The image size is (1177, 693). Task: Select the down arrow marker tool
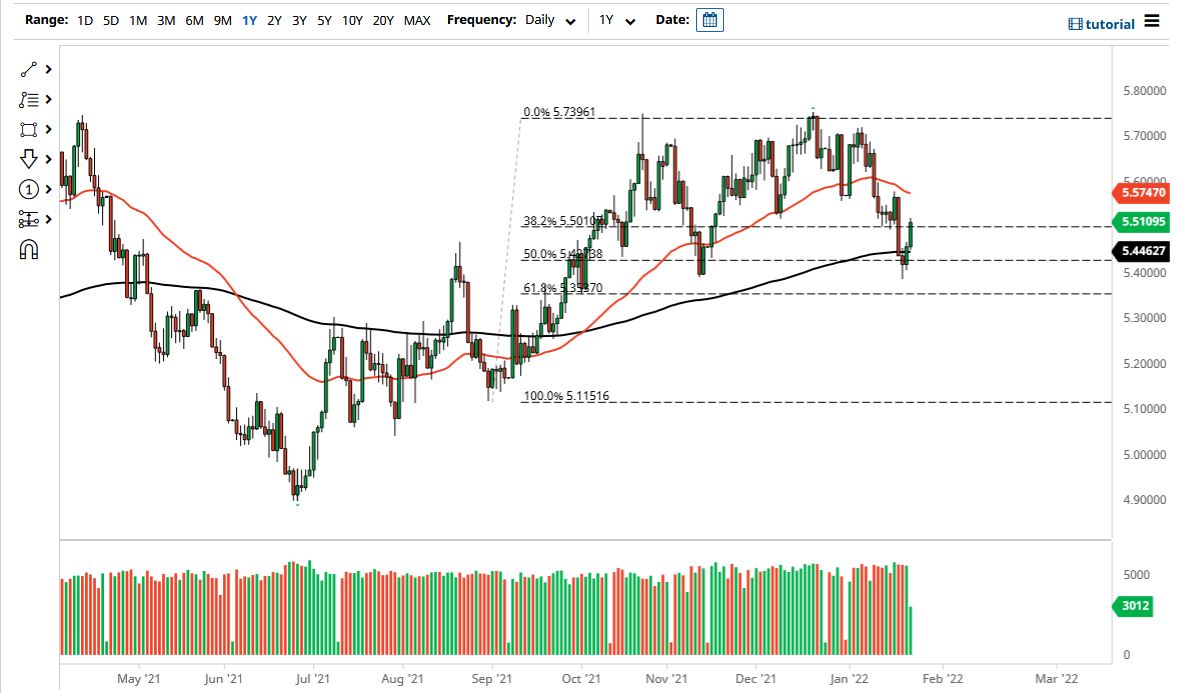point(29,159)
